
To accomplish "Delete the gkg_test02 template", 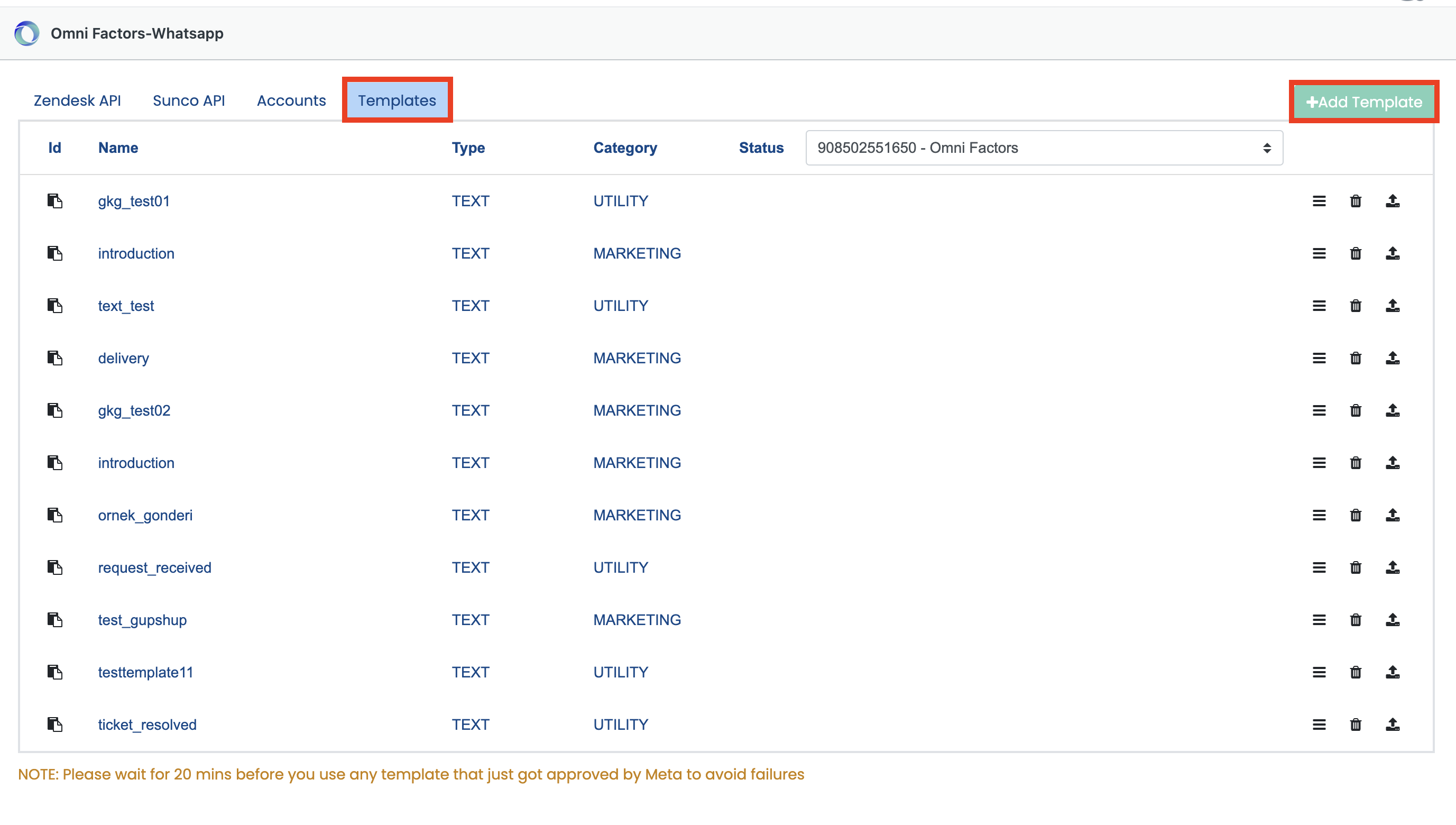I will [x=1355, y=410].
